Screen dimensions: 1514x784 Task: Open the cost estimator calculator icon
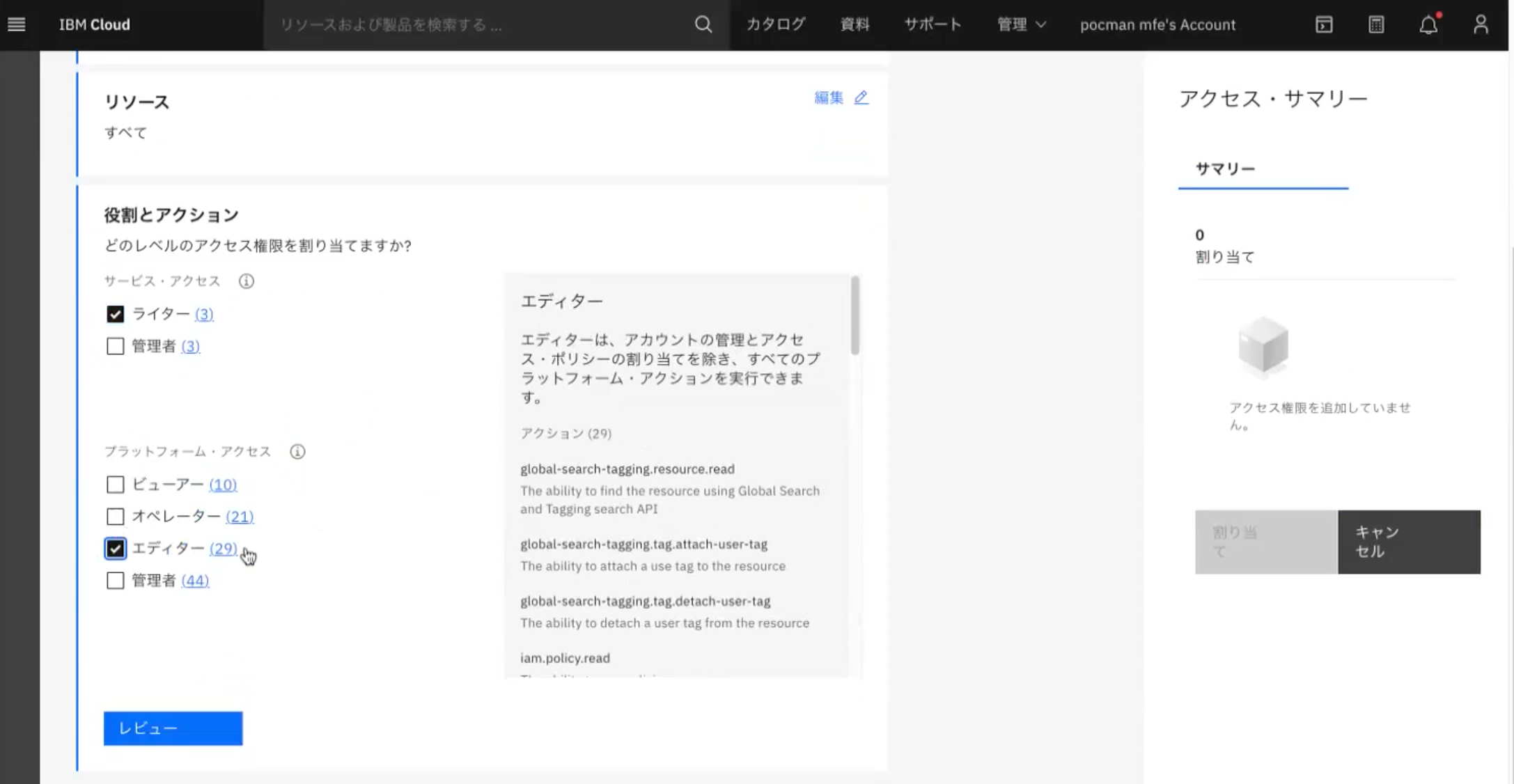pos(1376,24)
